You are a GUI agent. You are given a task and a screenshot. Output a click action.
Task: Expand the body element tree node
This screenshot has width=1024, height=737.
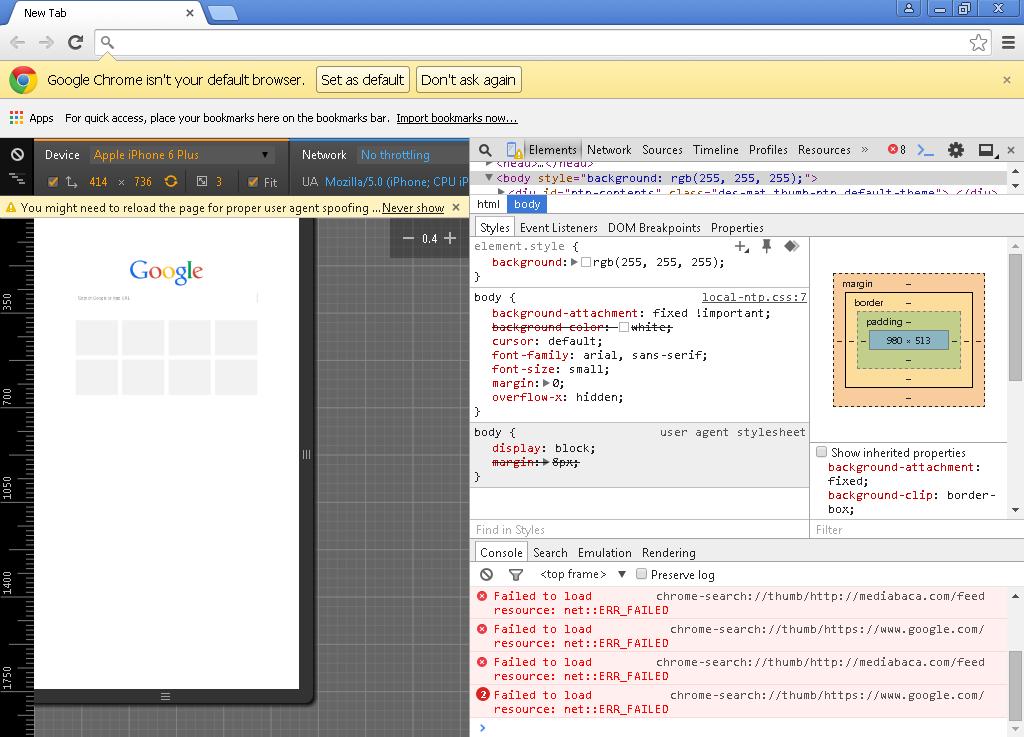(488, 178)
